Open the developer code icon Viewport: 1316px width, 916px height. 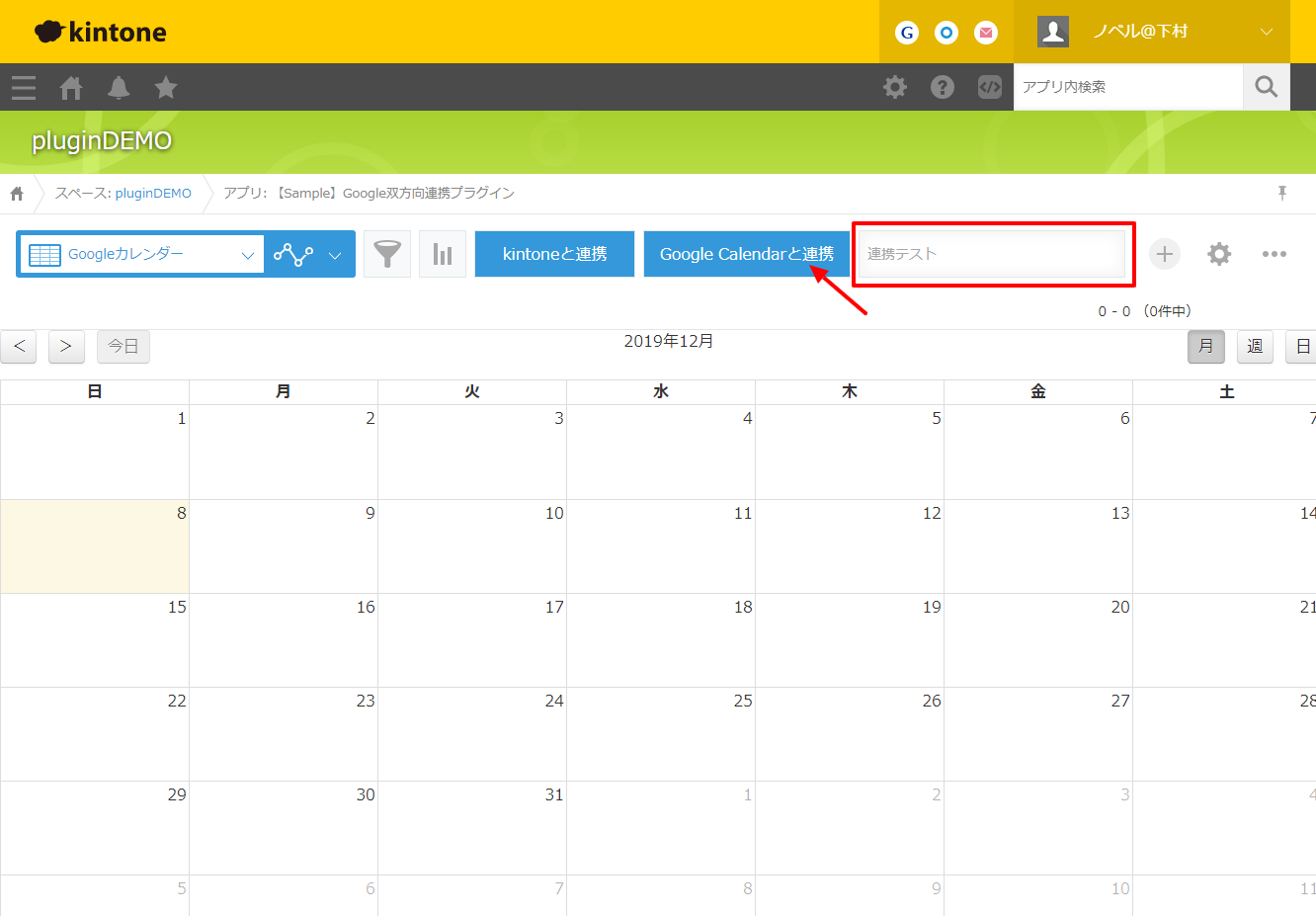pyautogui.click(x=990, y=87)
